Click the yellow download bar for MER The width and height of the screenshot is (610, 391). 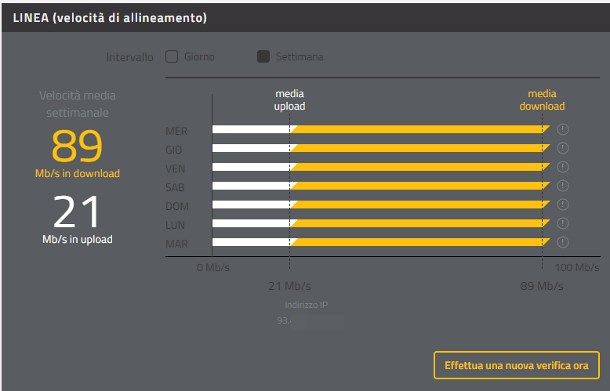click(420, 129)
